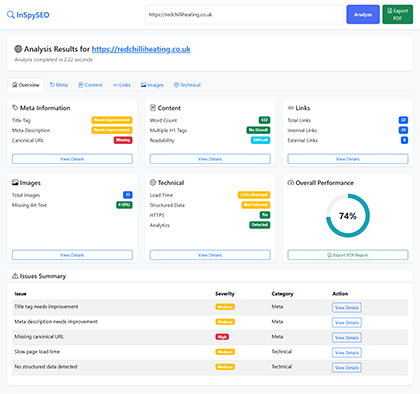Image resolution: width=420 pixels, height=394 pixels.
Task: Click the chain icon beside Links heading
Action: (x=291, y=108)
